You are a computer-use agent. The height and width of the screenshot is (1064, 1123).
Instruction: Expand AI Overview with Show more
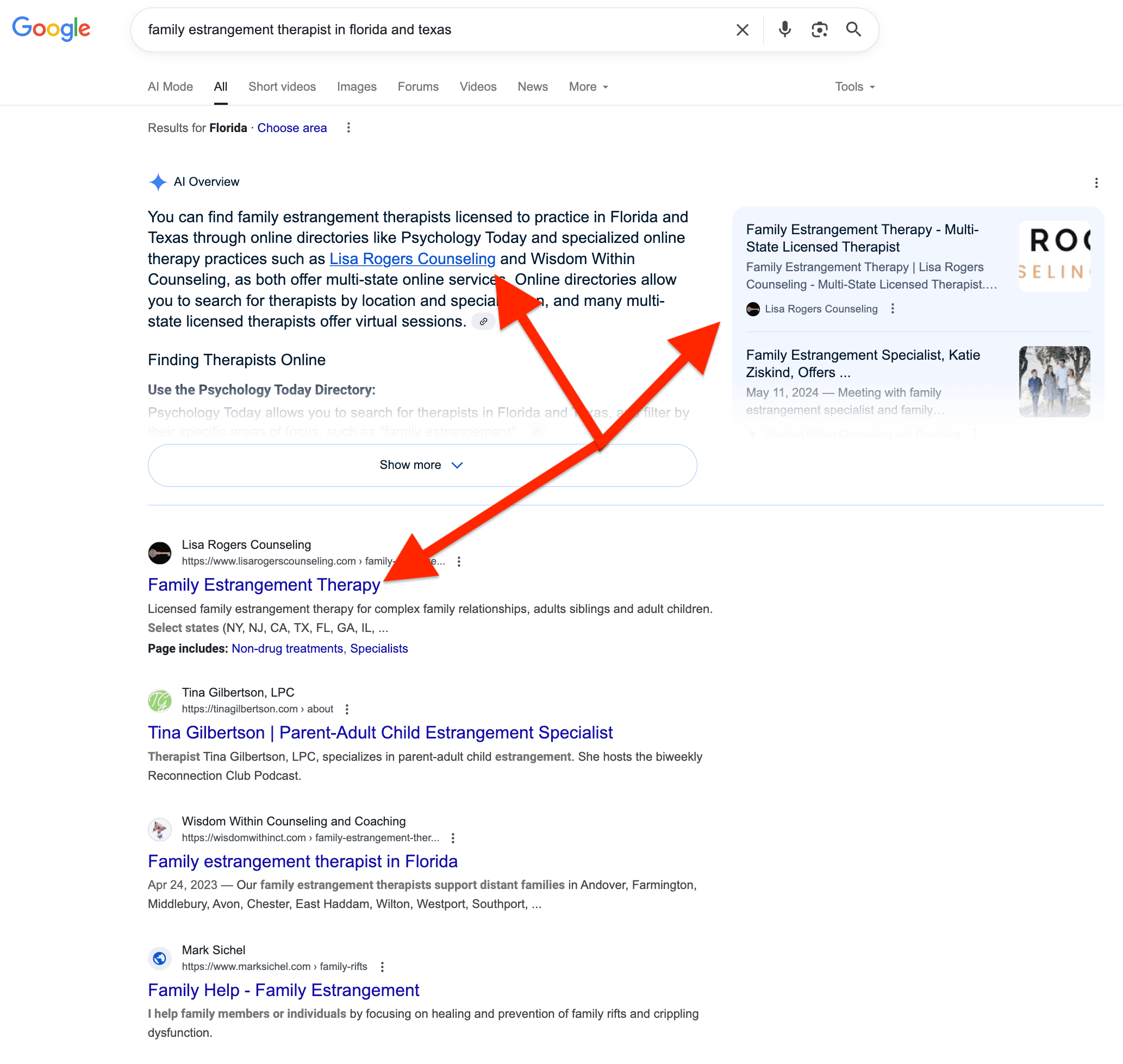[x=422, y=465]
